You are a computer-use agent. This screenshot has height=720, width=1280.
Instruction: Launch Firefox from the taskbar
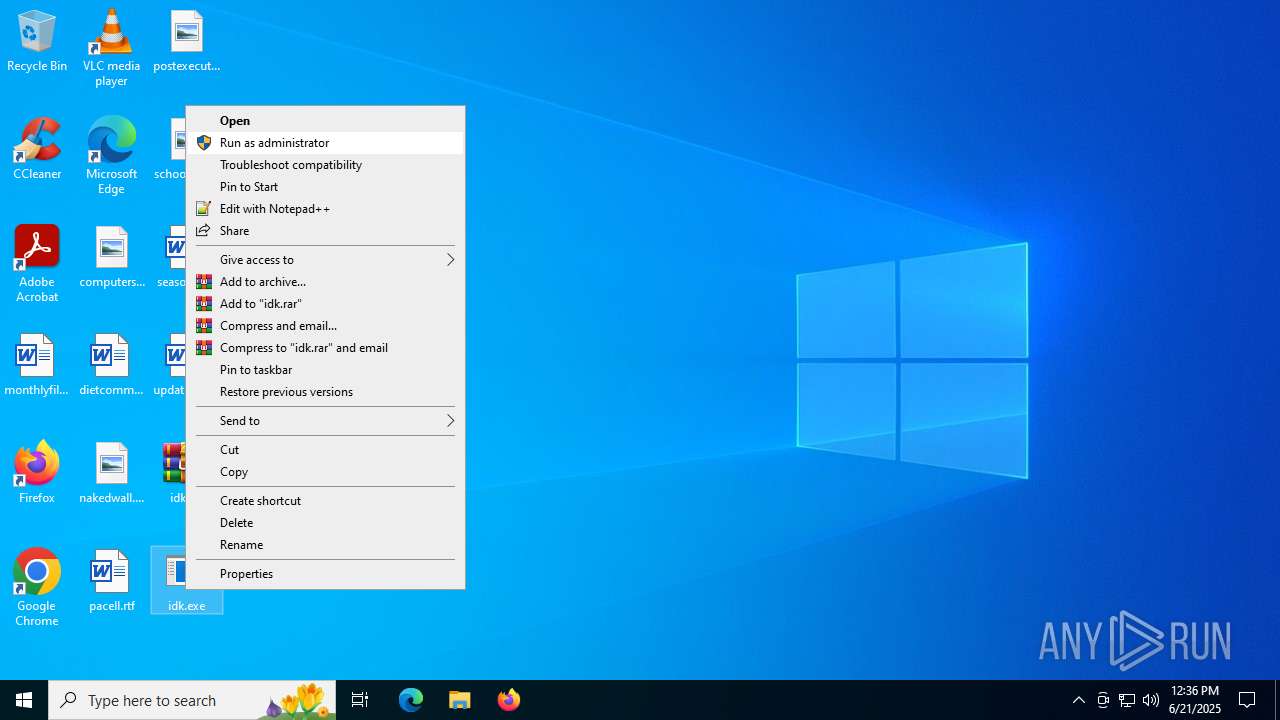click(508, 700)
